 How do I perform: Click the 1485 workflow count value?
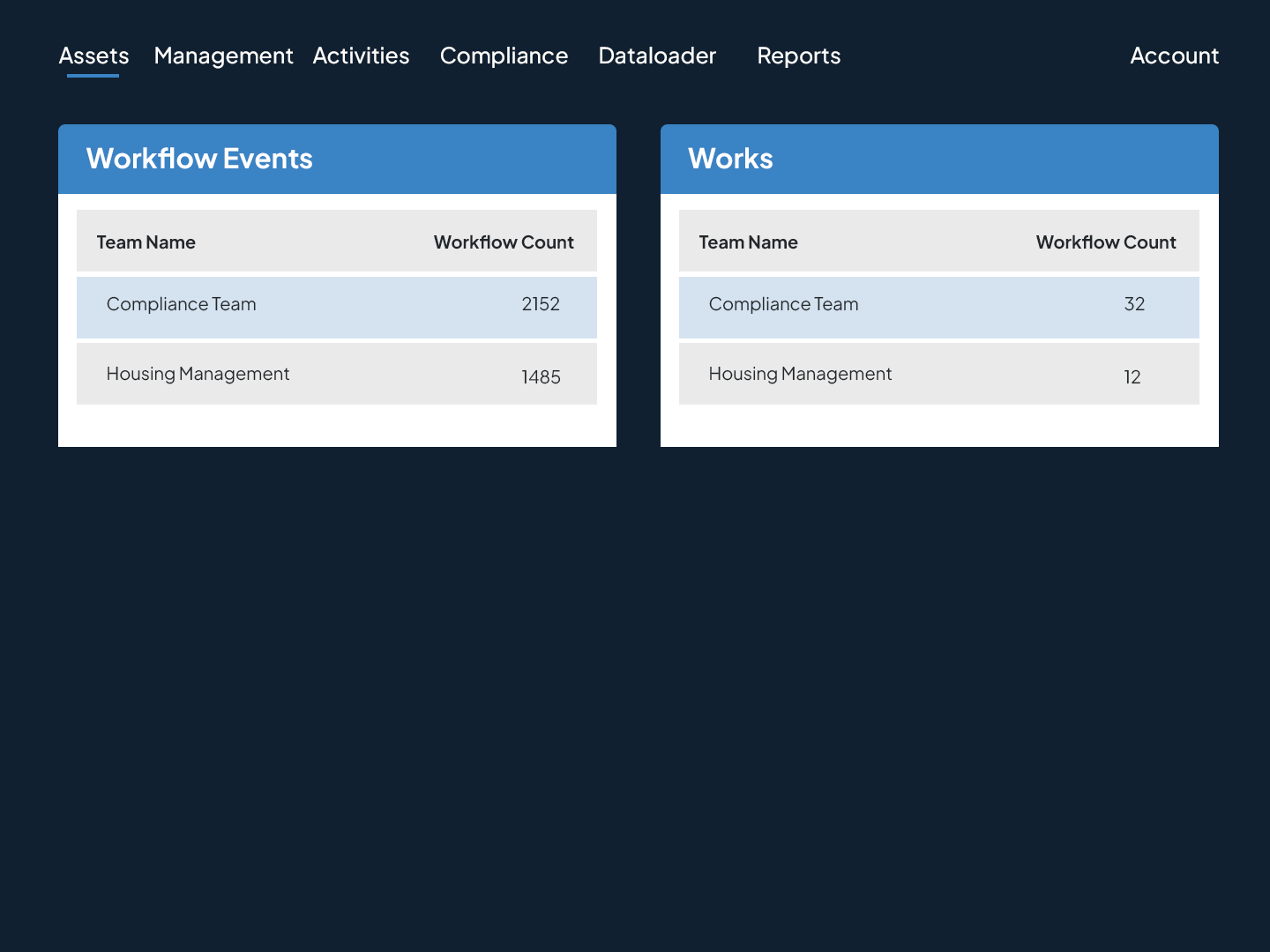541,377
